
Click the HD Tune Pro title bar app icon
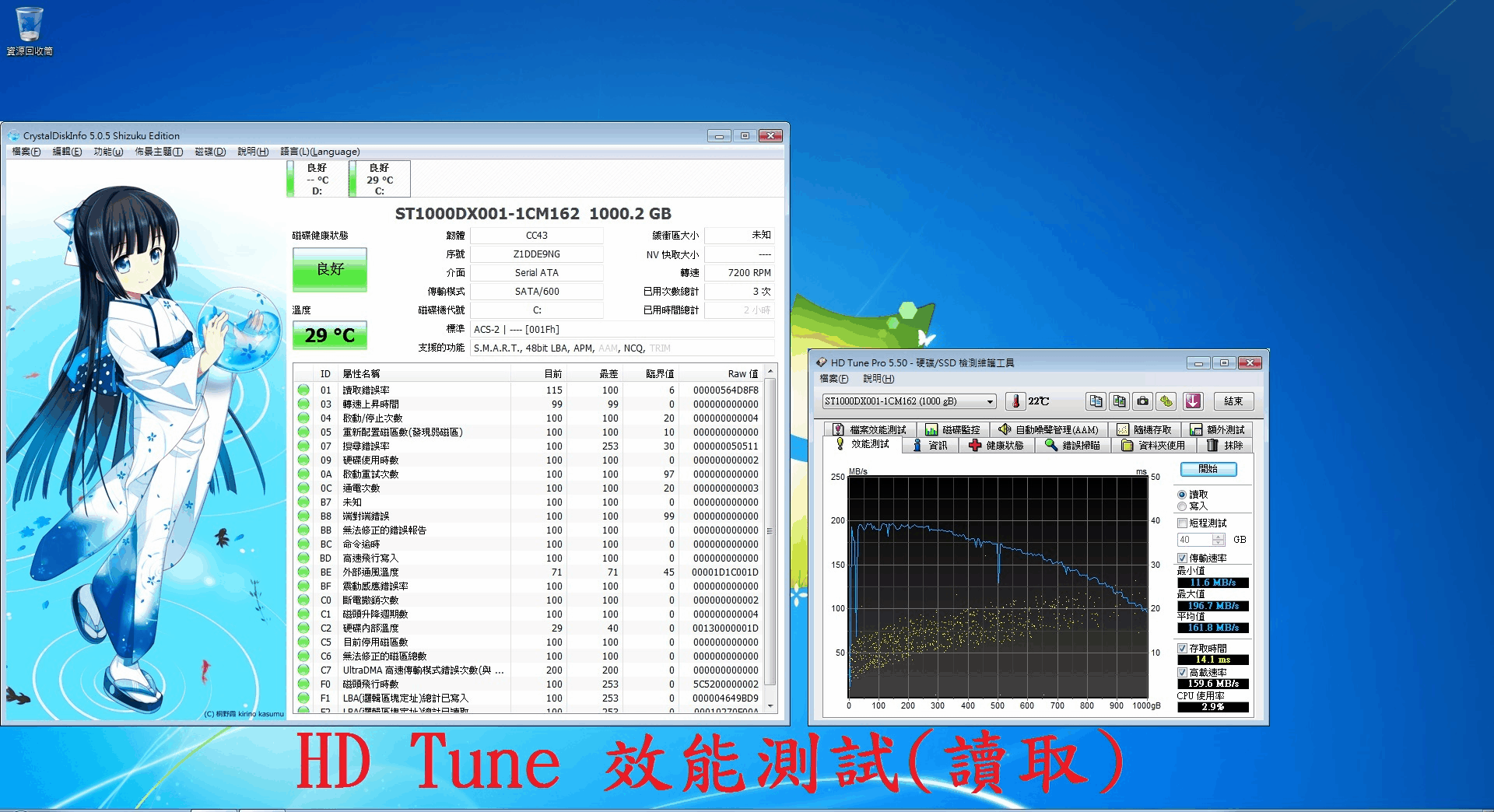821,362
